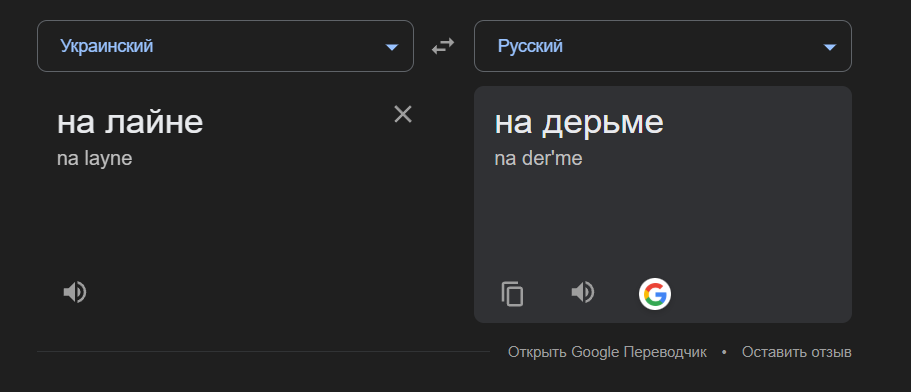Copy the translation to the clipboard
The height and width of the screenshot is (392, 911).
tap(512, 293)
